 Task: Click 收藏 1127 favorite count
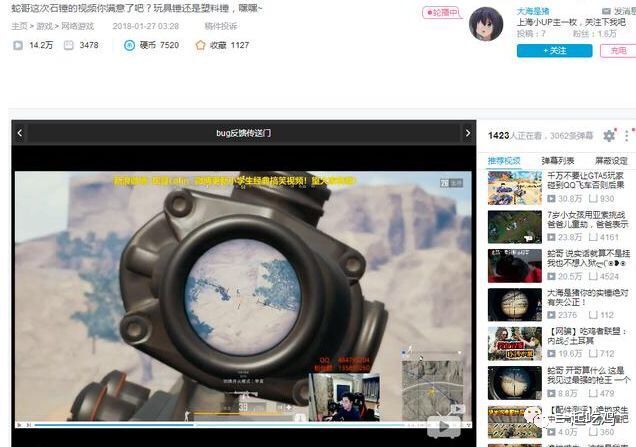point(229,45)
